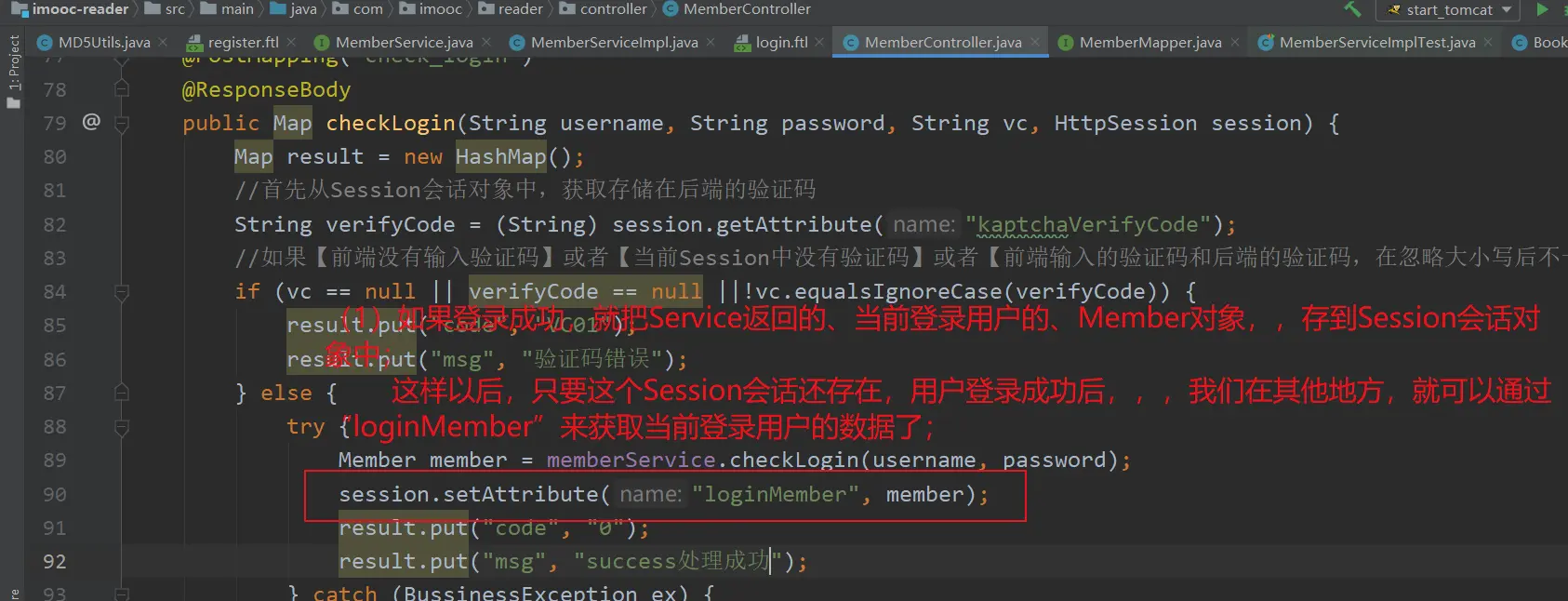The width and height of the screenshot is (1568, 601).
Task: Click line number 92 in the gutter
Action: [55, 562]
